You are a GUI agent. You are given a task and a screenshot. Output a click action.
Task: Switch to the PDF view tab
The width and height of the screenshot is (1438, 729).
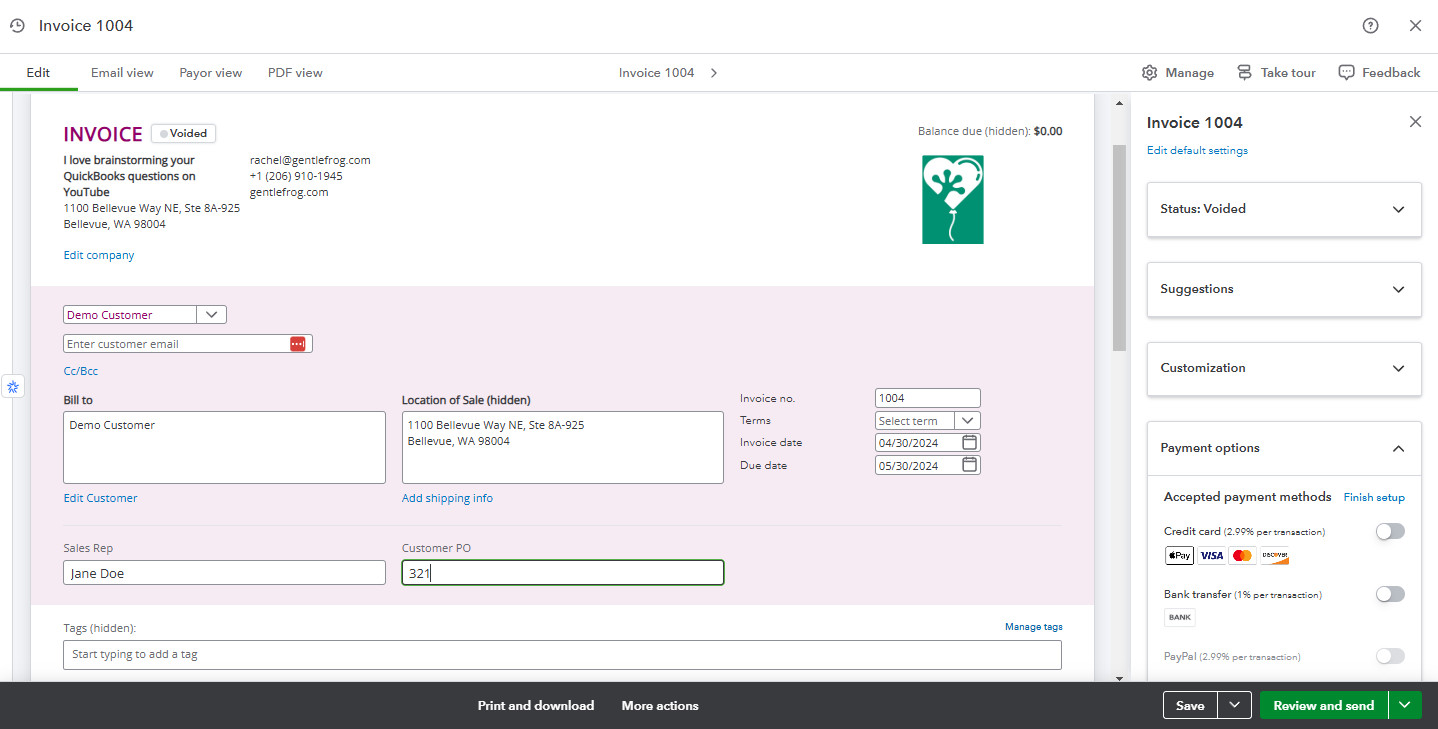tap(295, 73)
